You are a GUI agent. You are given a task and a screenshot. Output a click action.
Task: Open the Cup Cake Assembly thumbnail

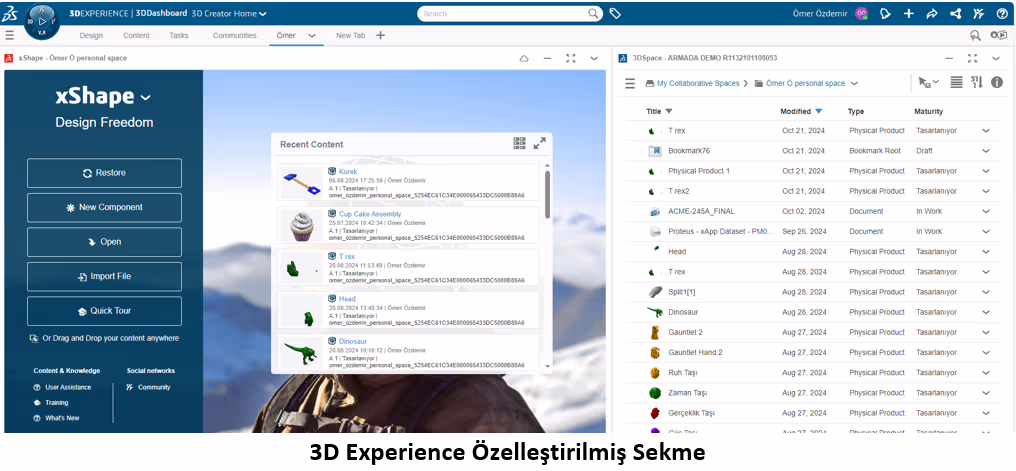pyautogui.click(x=301, y=225)
